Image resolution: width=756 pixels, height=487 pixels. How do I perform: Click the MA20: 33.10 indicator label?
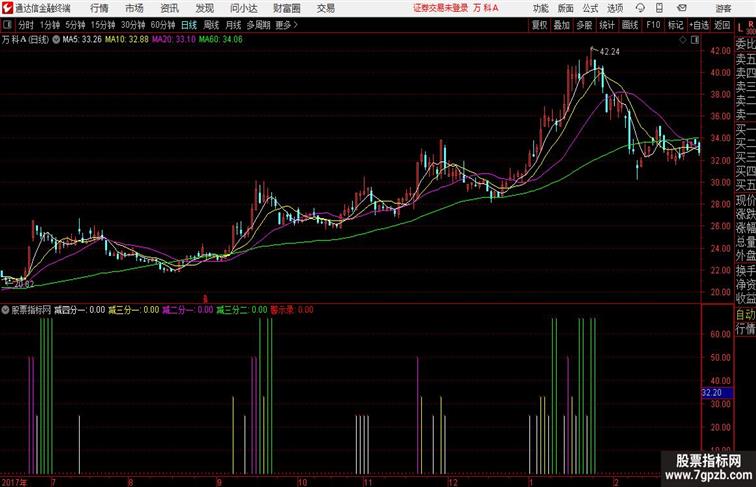(174, 40)
